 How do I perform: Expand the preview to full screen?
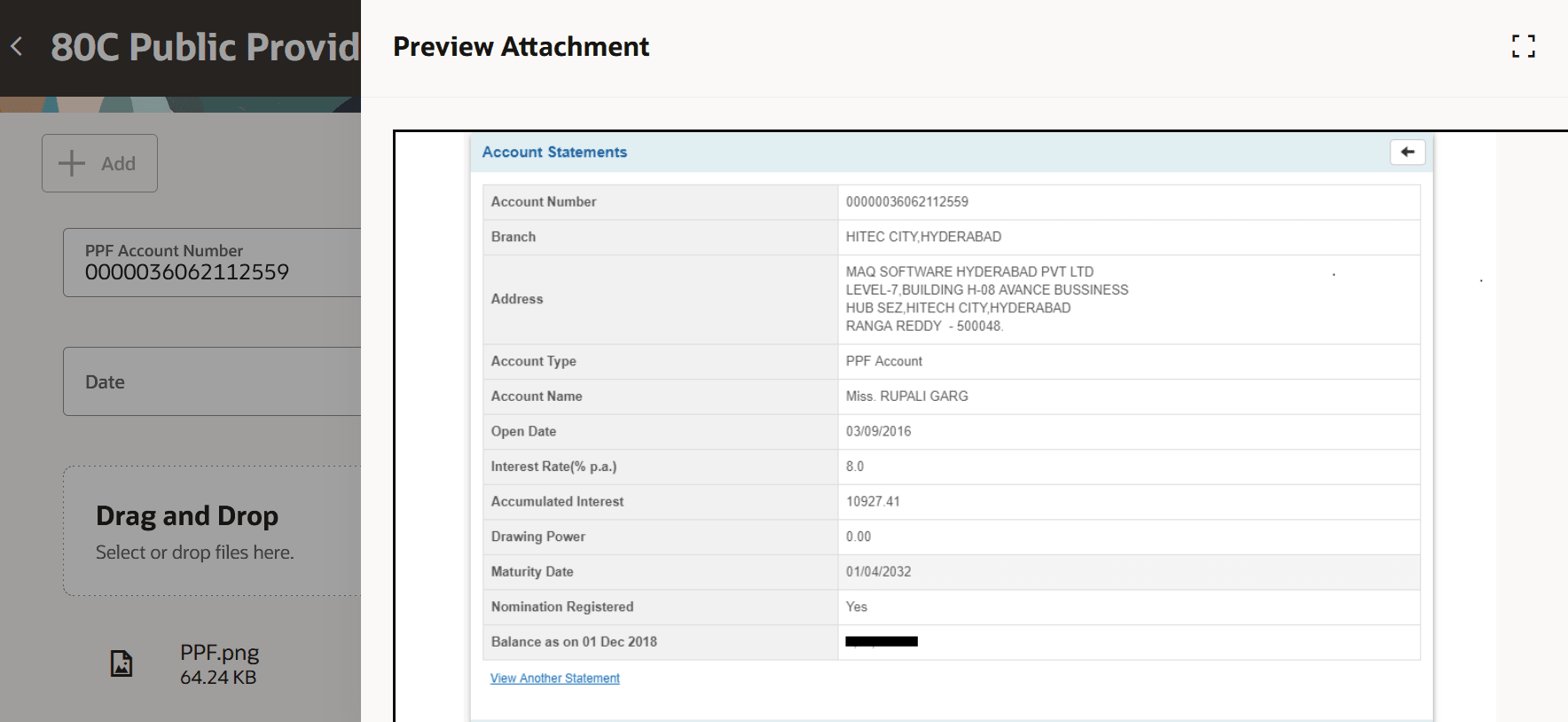pos(1523,46)
